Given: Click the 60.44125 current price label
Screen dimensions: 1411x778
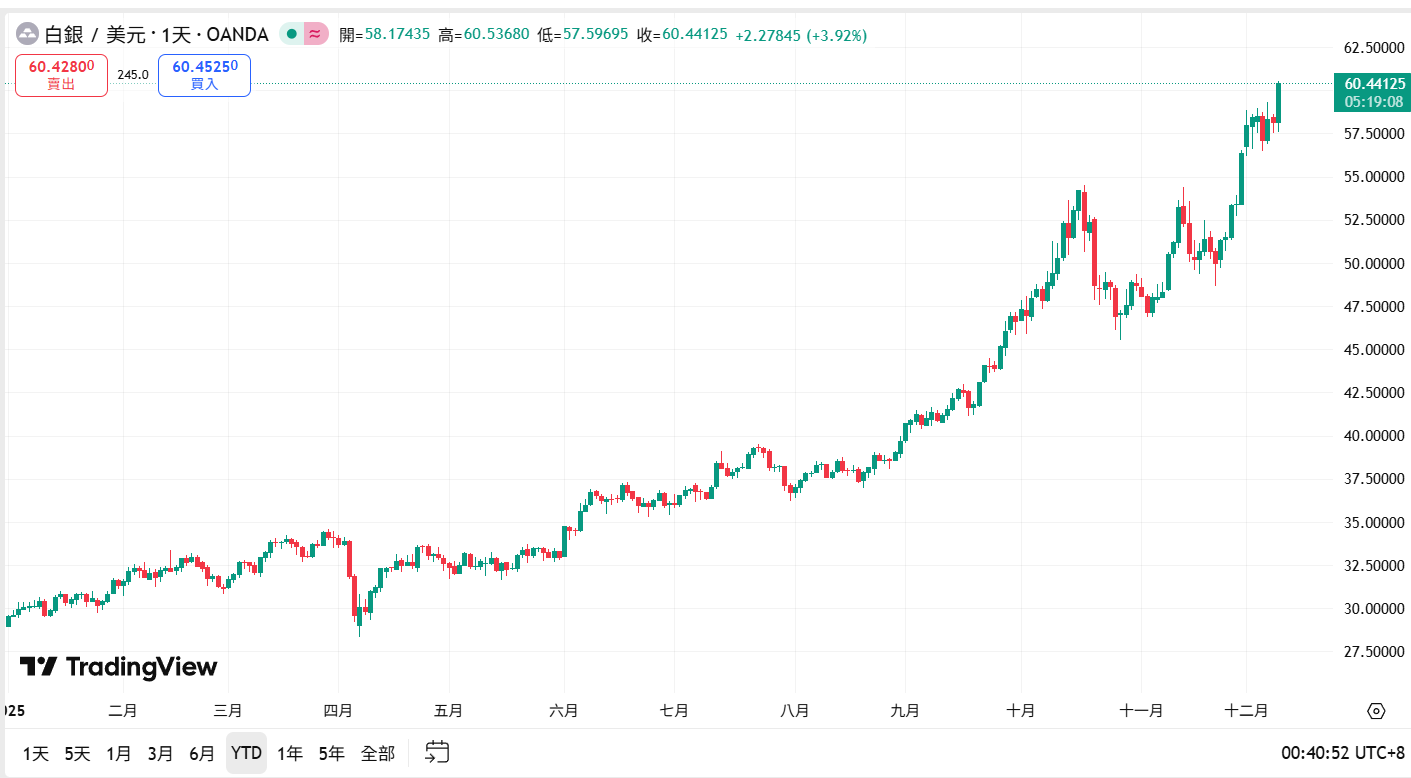Looking at the screenshot, I should [x=1374, y=84].
